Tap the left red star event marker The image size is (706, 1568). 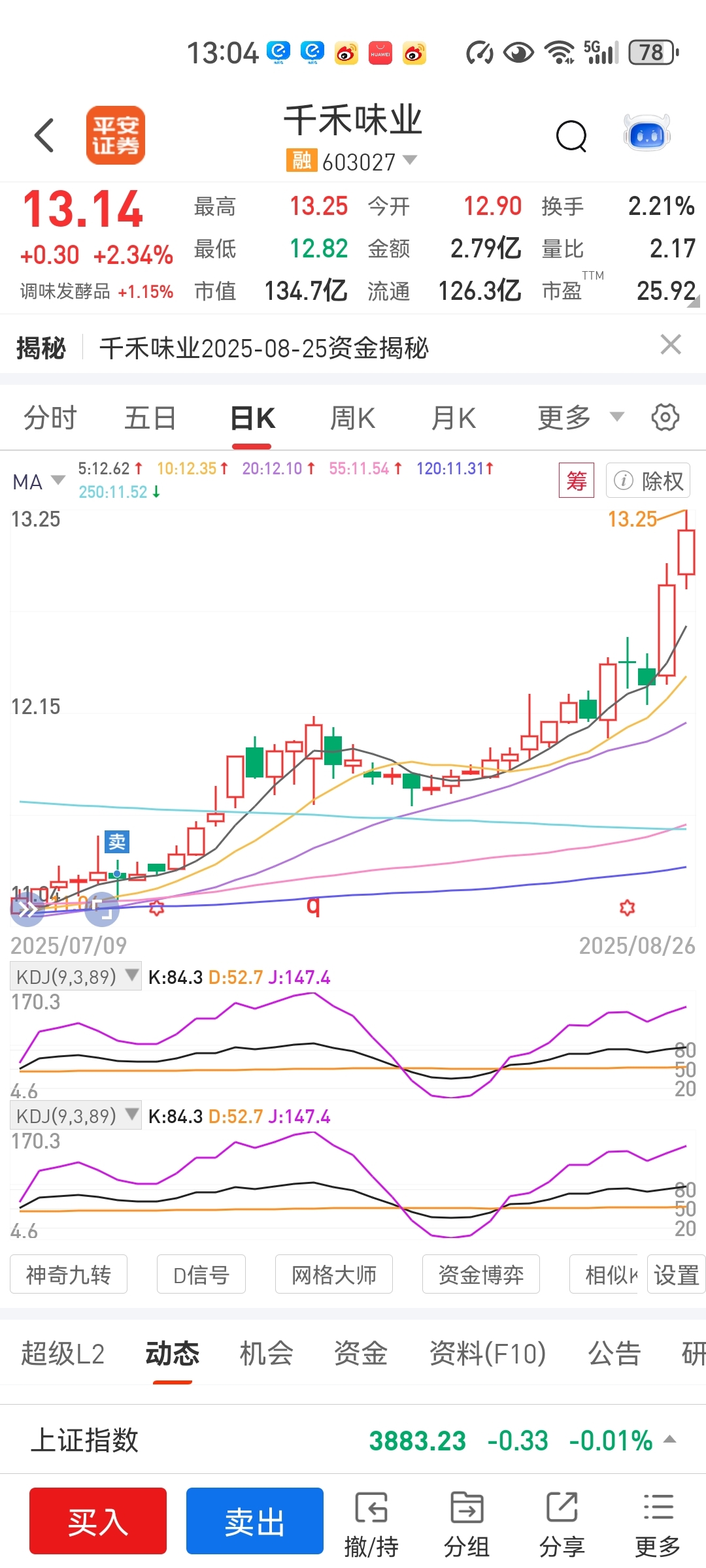coord(156,907)
